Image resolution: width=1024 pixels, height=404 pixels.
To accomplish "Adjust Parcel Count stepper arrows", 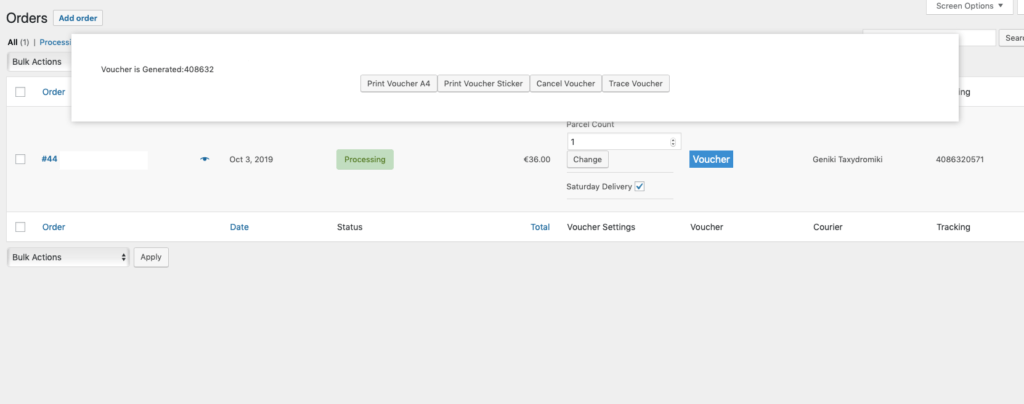I will click(x=673, y=142).
